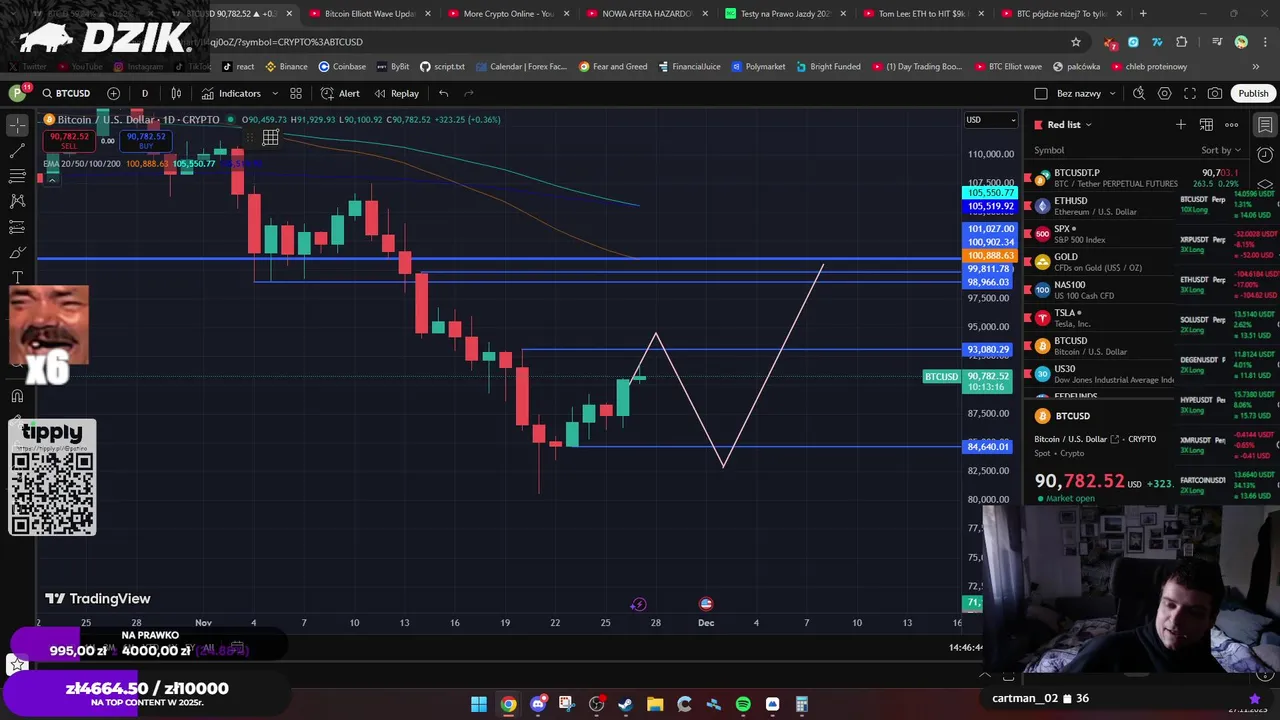
Task: Click the red SELL price button
Action: coord(68,140)
